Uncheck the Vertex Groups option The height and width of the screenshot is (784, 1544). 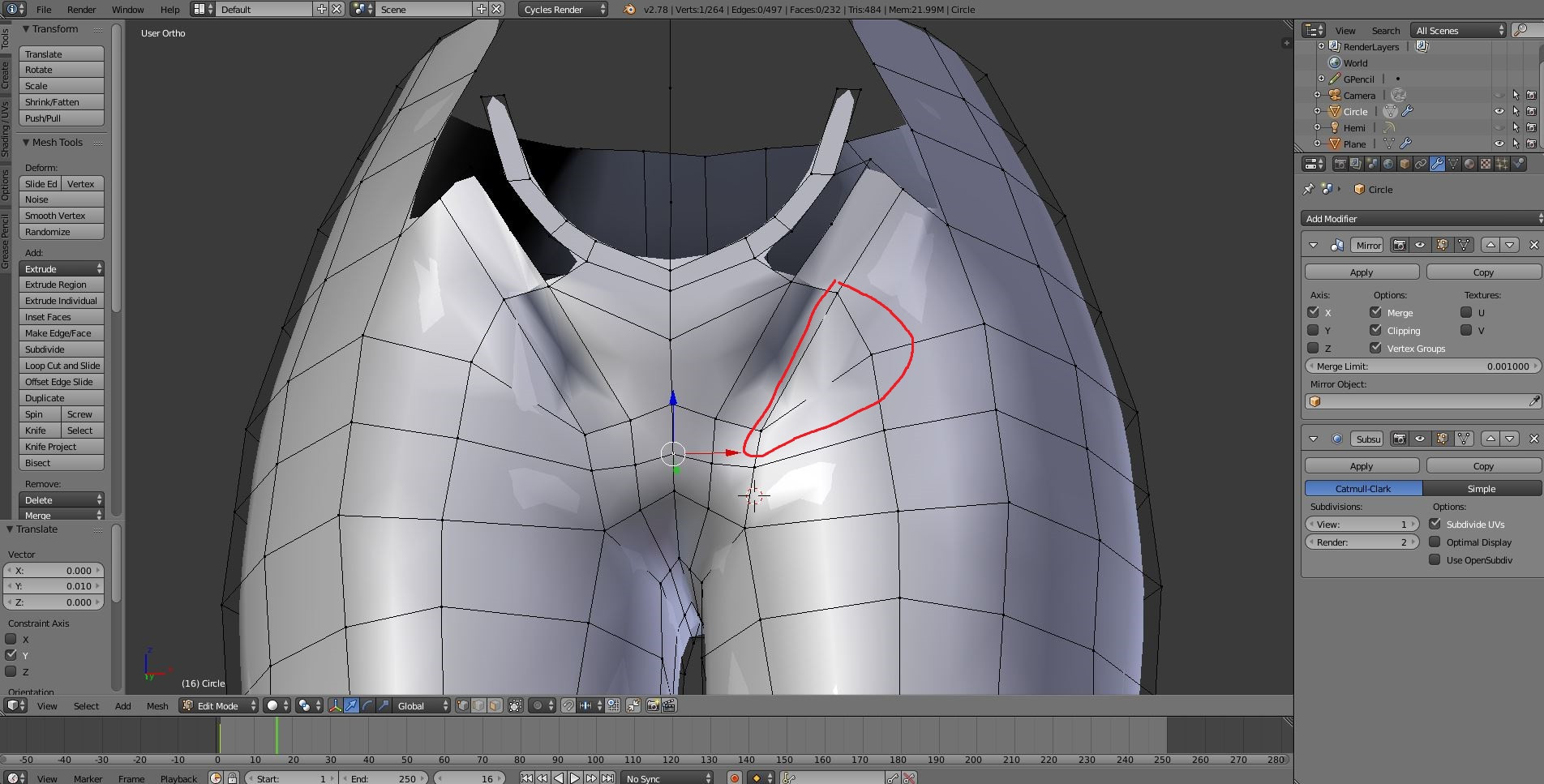click(x=1376, y=348)
